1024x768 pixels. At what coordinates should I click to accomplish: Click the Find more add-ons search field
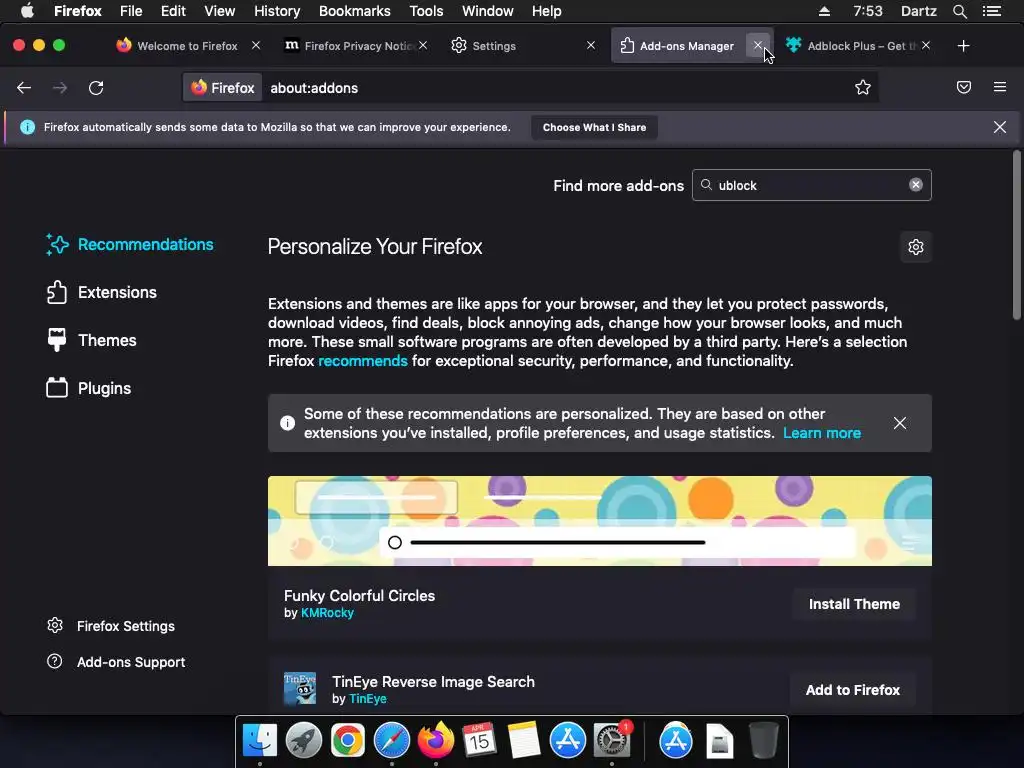click(x=812, y=185)
